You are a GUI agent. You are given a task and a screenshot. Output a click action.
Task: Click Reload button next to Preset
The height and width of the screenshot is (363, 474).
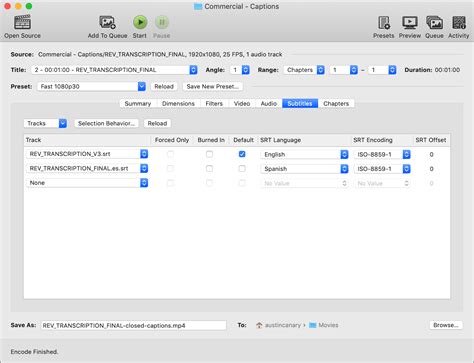(x=164, y=86)
